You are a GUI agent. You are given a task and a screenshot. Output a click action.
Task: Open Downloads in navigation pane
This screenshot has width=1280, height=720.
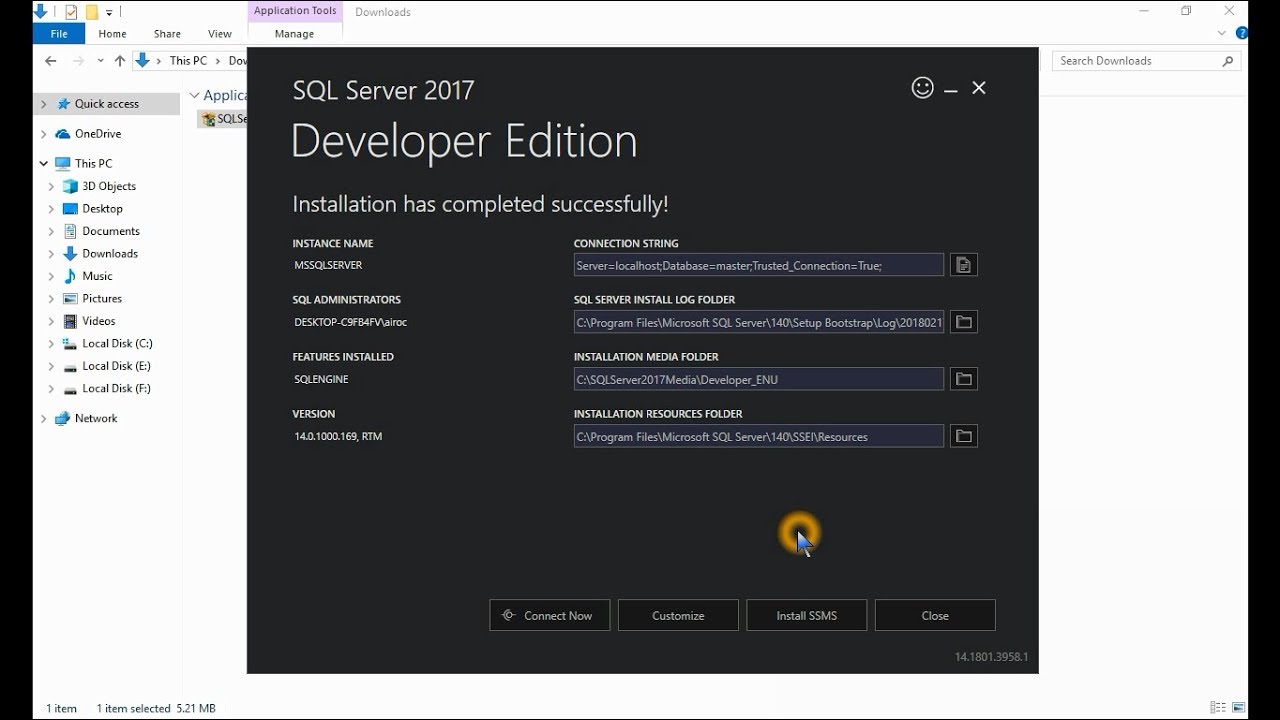pyautogui.click(x=110, y=254)
